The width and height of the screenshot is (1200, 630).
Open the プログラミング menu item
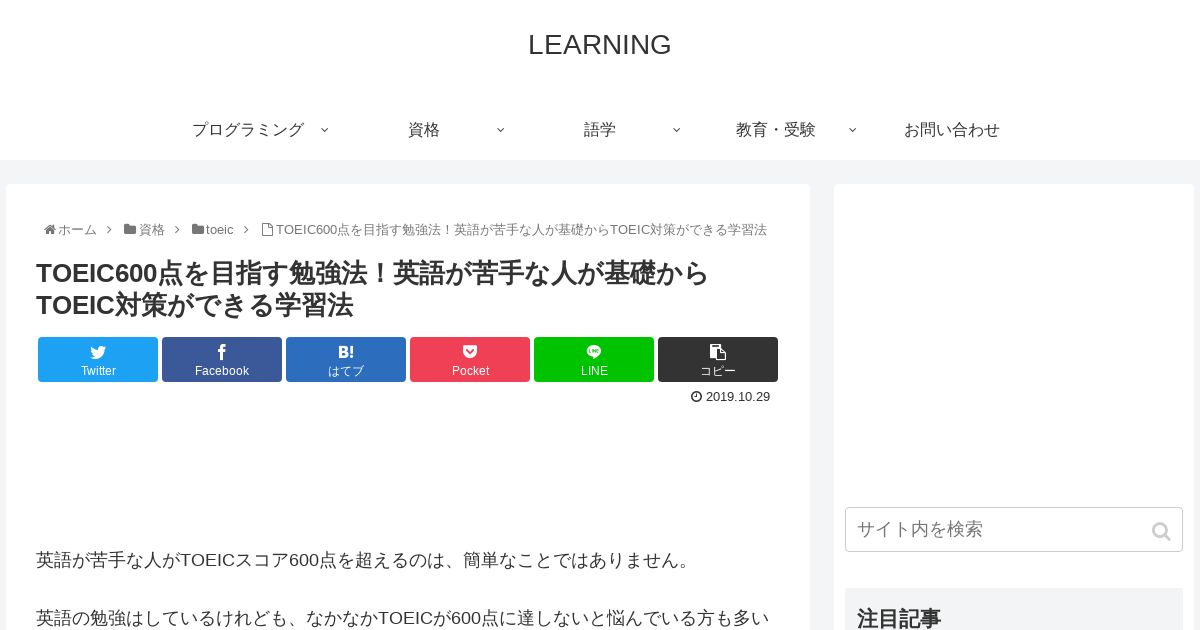[248, 130]
